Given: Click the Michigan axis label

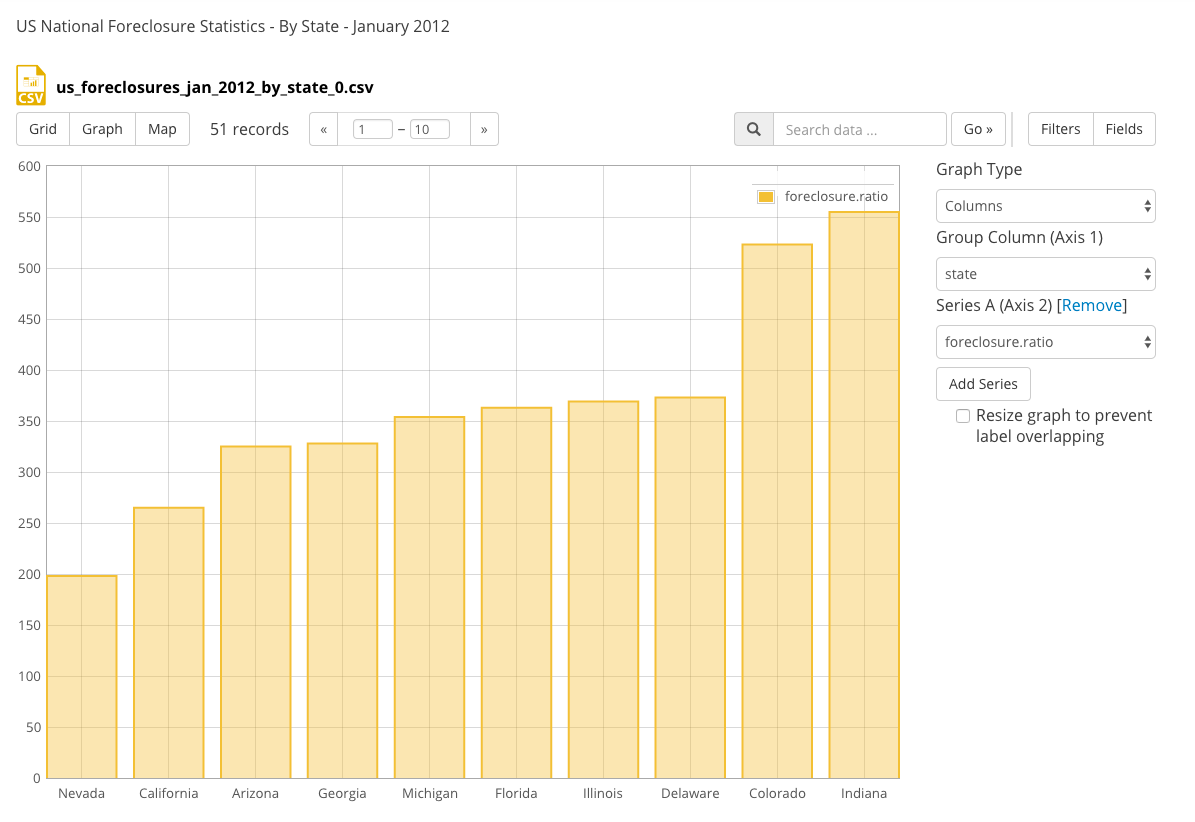Looking at the screenshot, I should (429, 793).
